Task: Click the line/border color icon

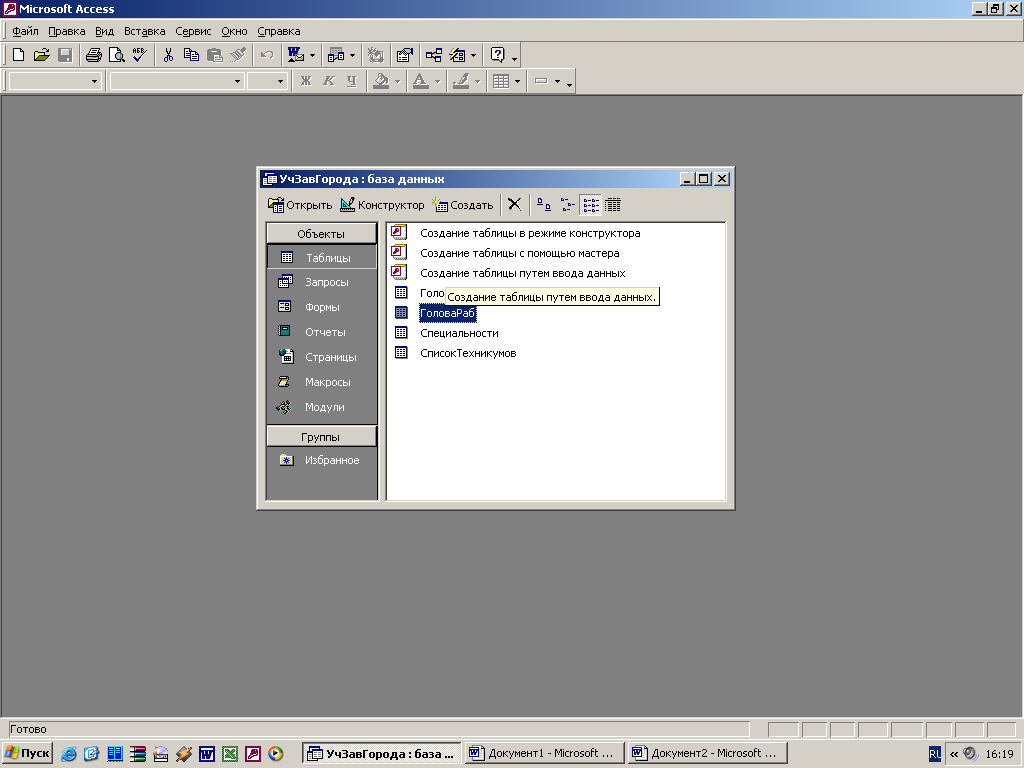Action: coord(461,81)
